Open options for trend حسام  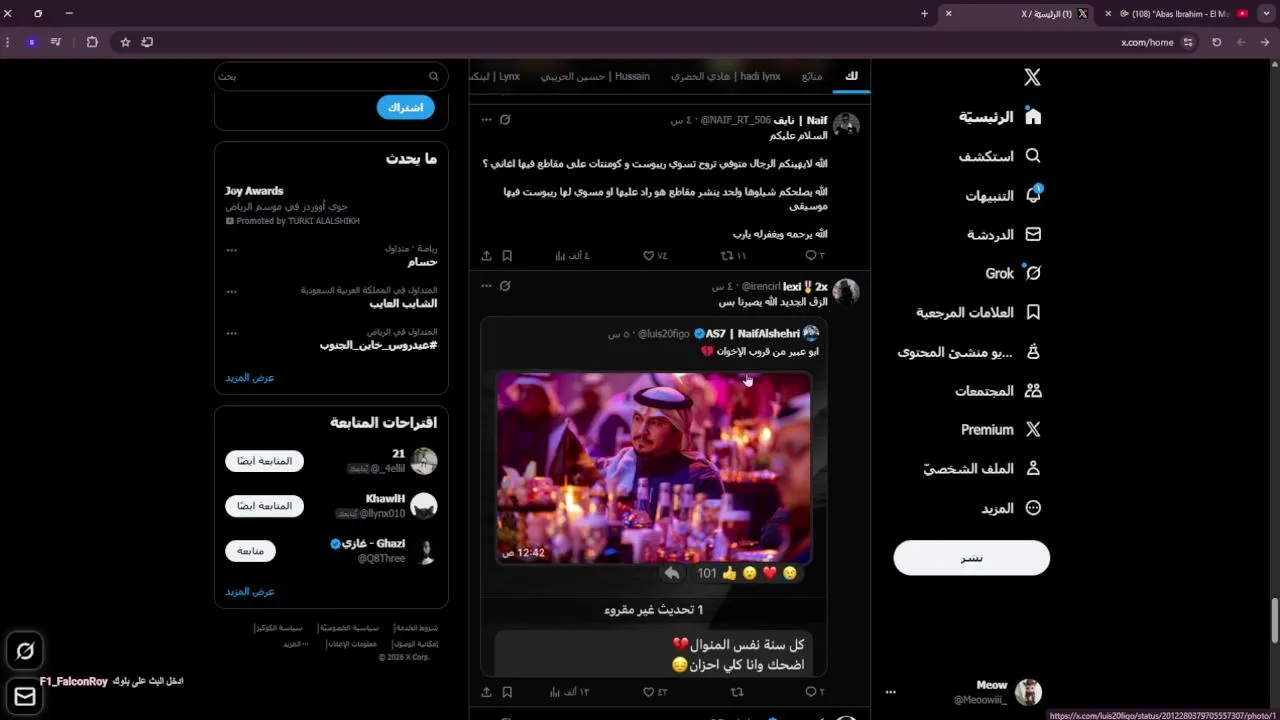(231, 250)
